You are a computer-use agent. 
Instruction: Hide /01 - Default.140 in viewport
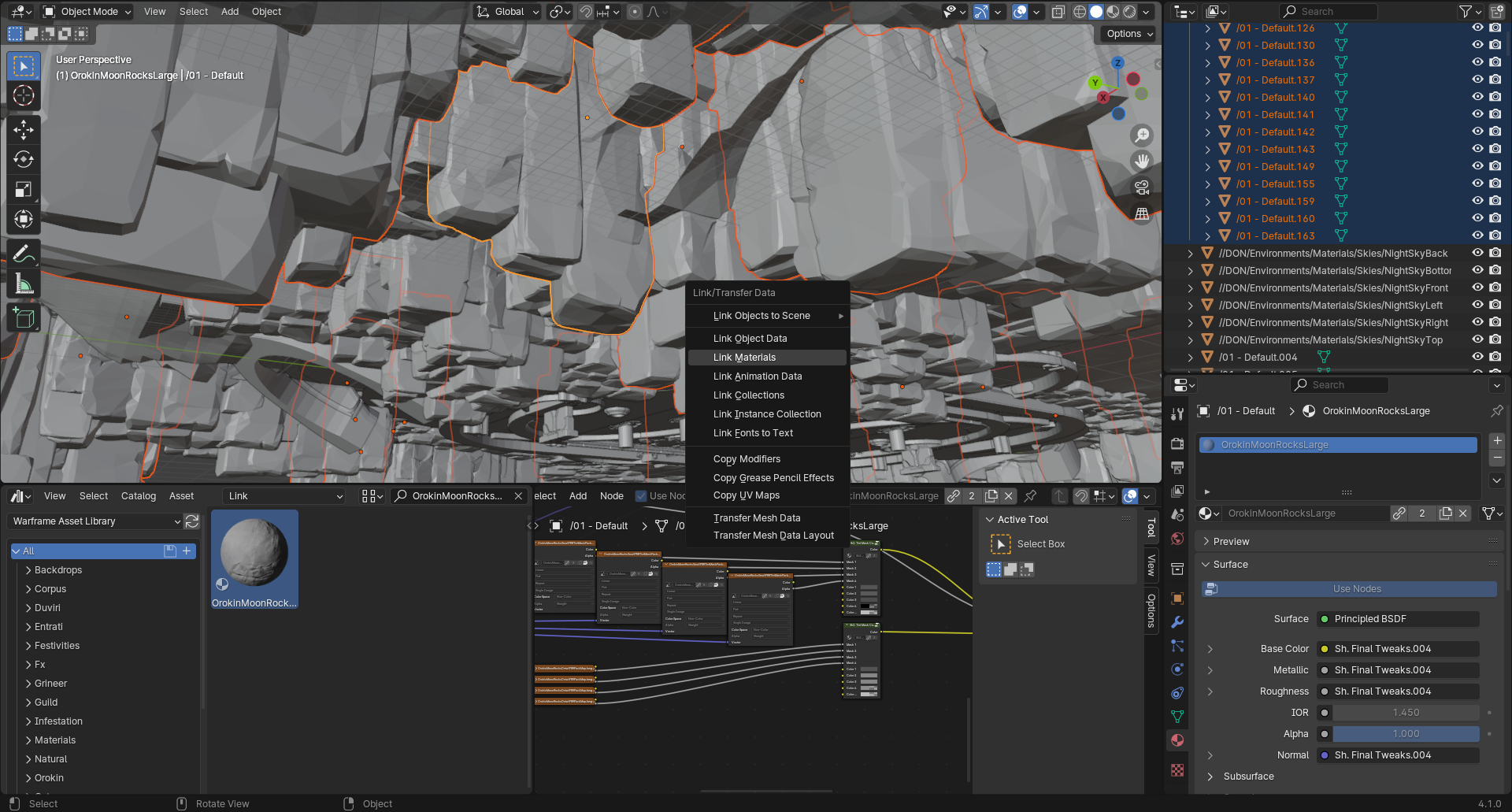coord(1477,97)
